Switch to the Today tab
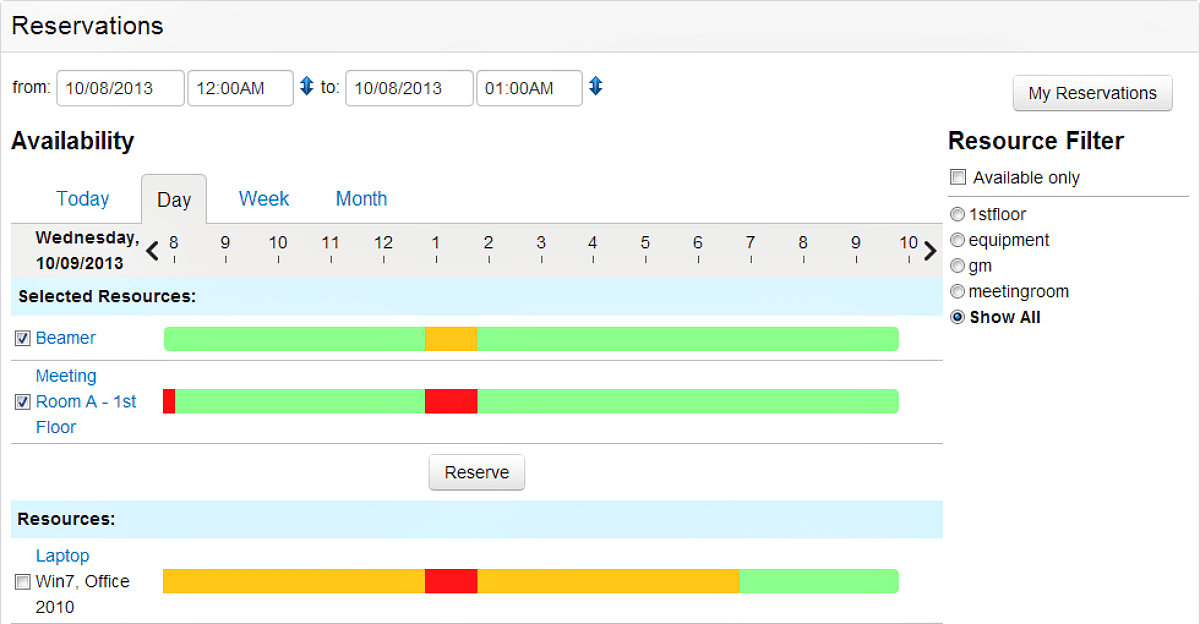 tap(83, 199)
